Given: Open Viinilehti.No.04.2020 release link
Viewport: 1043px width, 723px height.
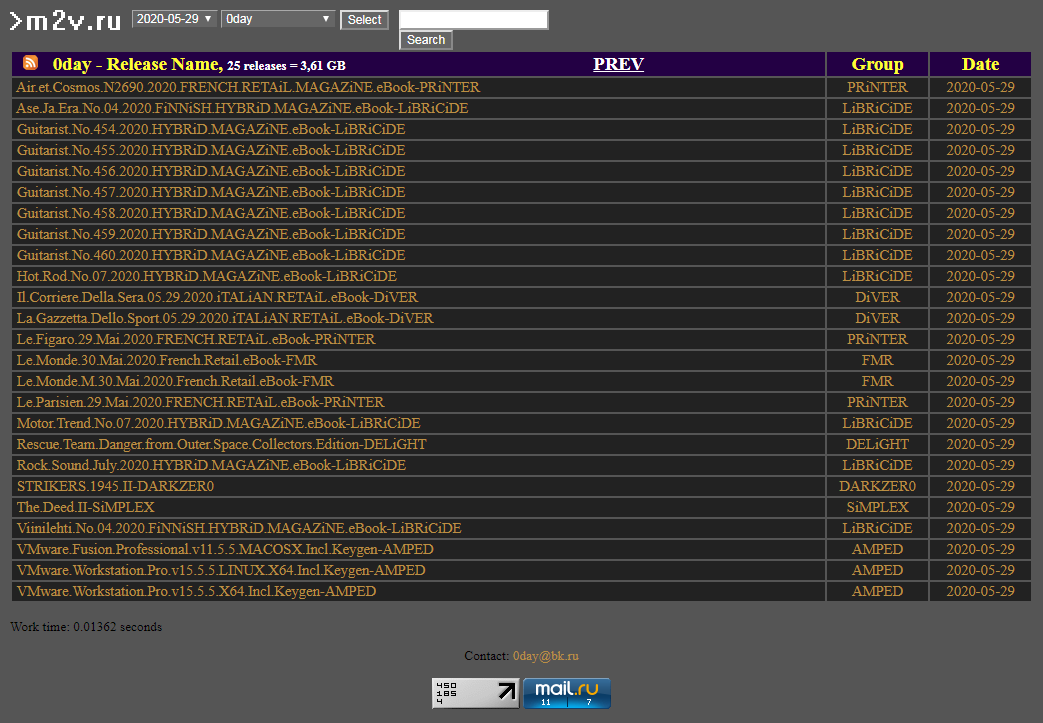Looking at the screenshot, I should tap(239, 528).
